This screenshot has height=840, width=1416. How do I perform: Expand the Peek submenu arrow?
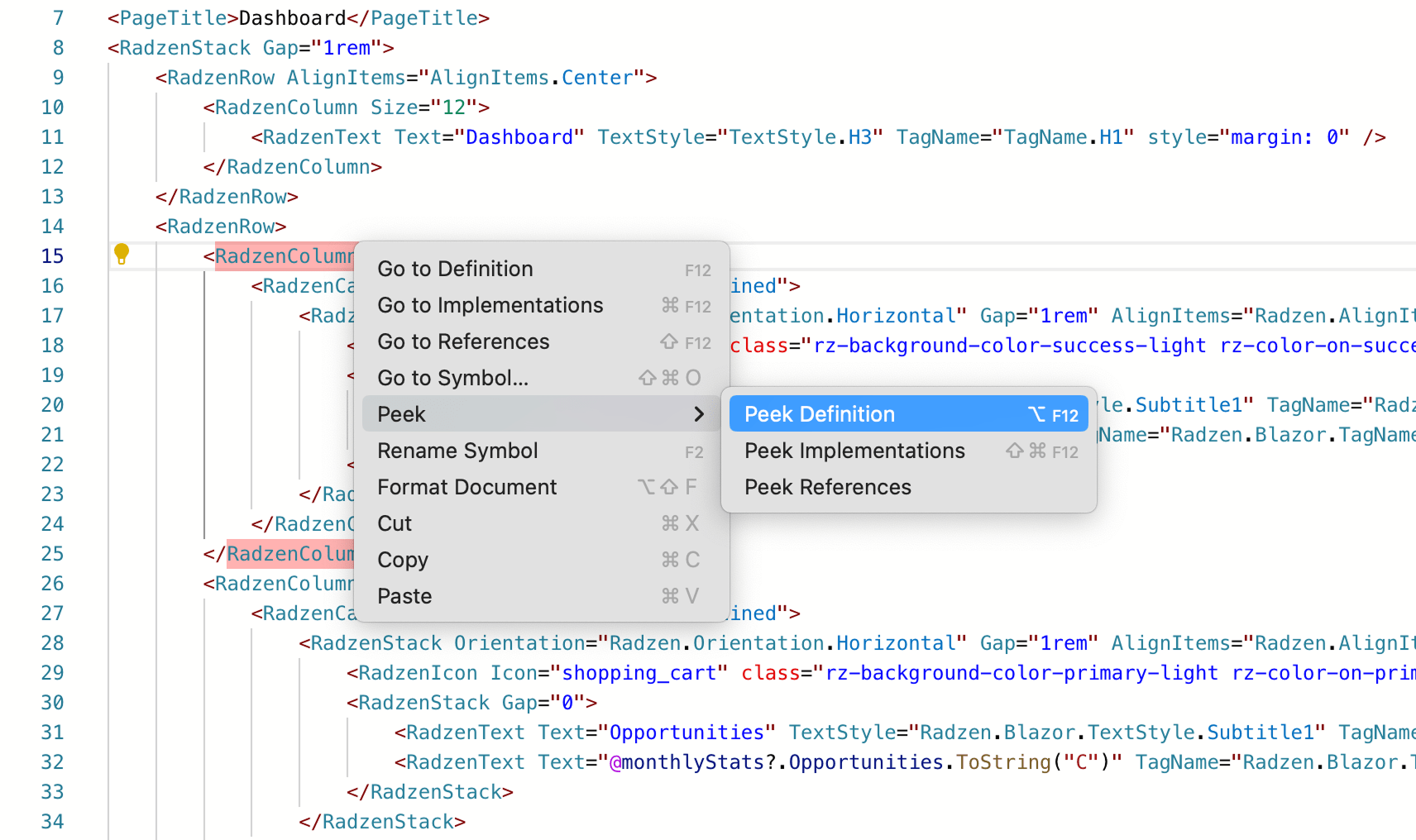tap(699, 413)
